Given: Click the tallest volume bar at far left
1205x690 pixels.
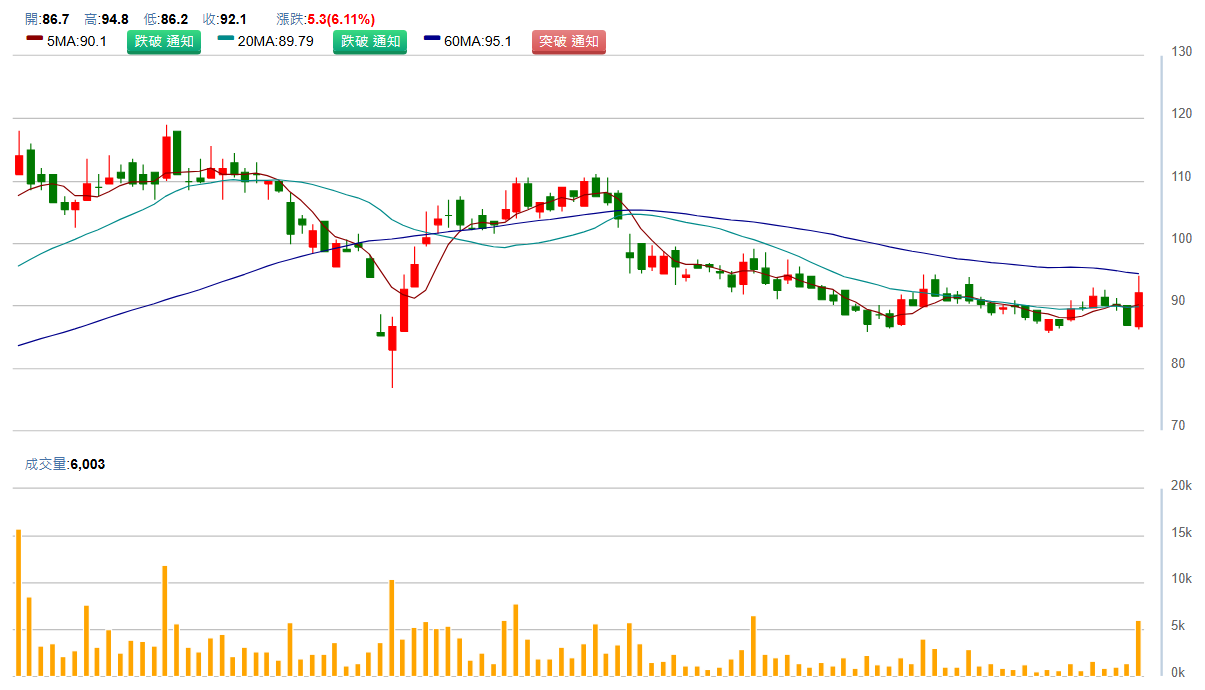Looking at the screenshot, I should [18, 602].
